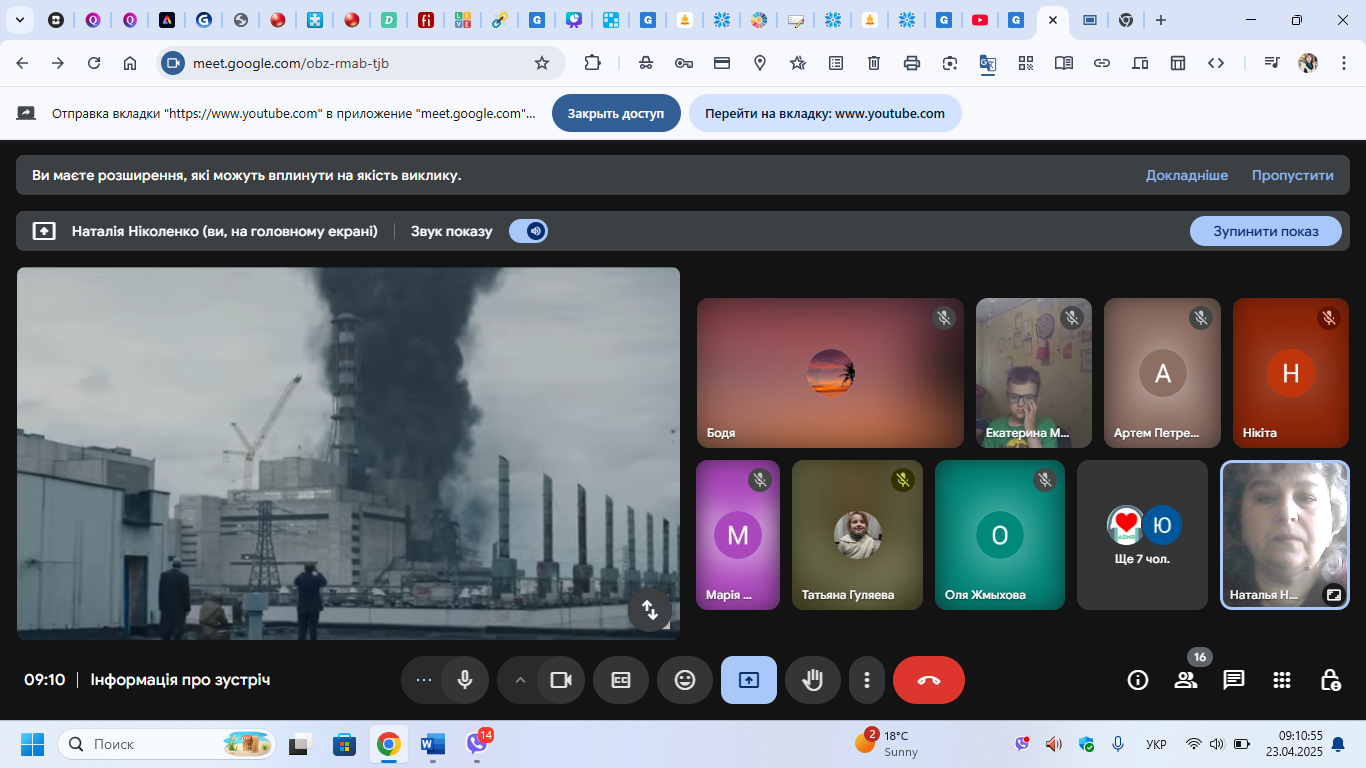1366x768 pixels.
Task: Open Інформація про зустріч
Action: [180, 680]
